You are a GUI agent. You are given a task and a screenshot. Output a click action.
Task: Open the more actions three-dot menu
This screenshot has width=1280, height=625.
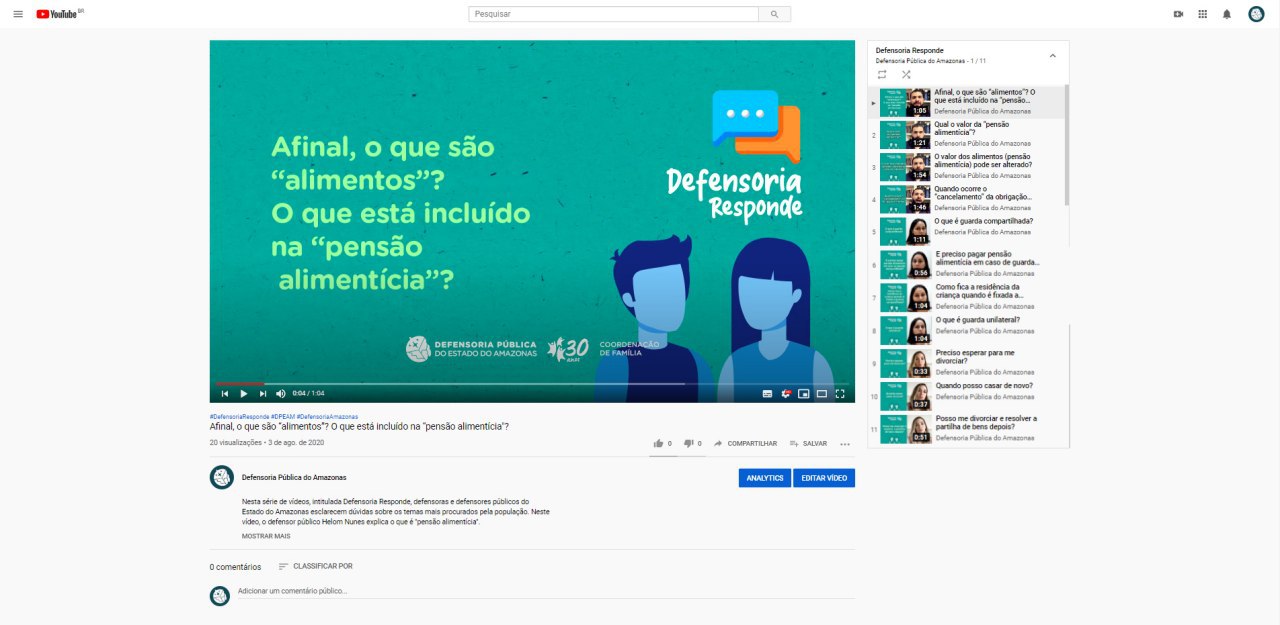(x=845, y=443)
